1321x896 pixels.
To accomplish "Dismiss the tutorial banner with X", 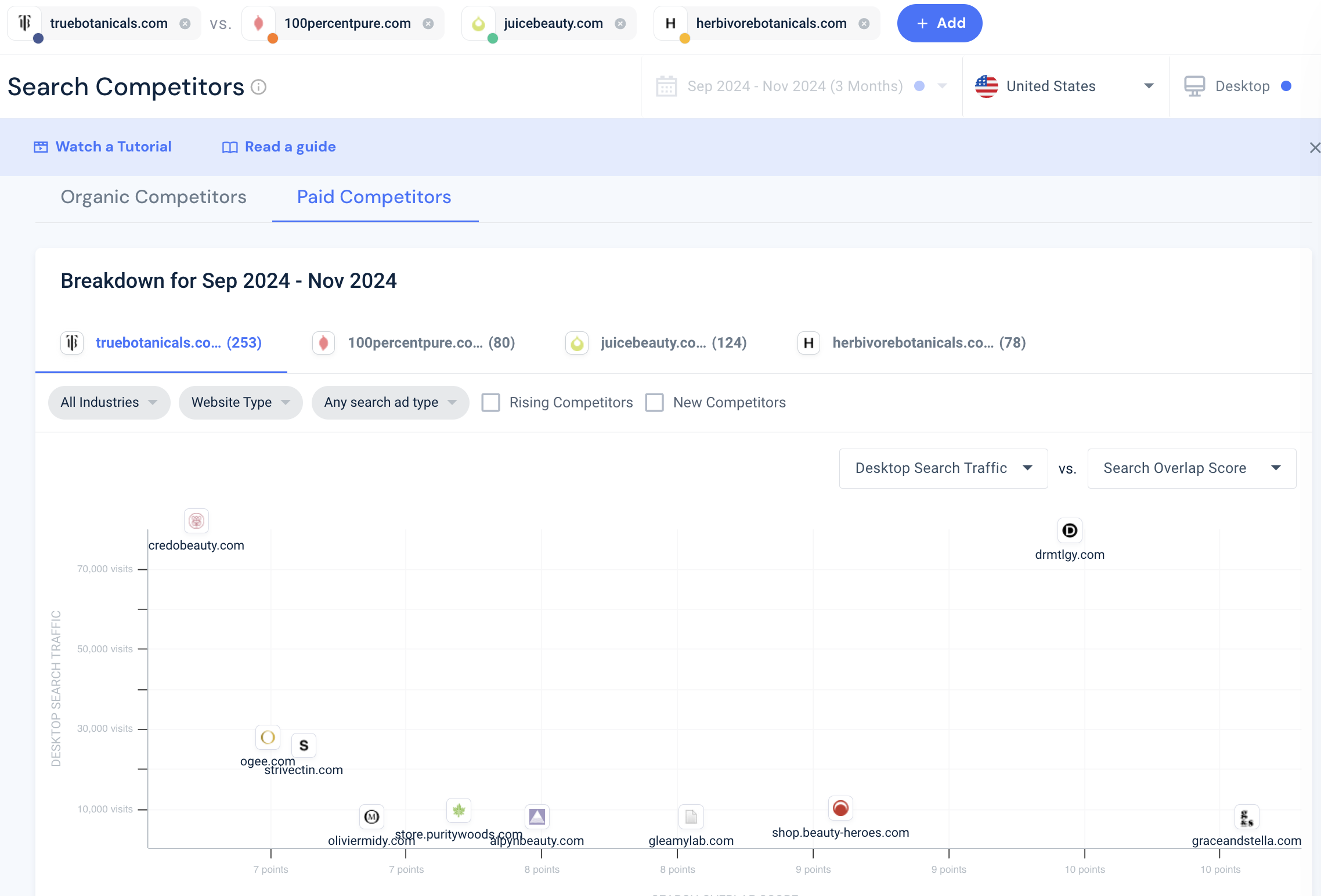I will 1314,148.
